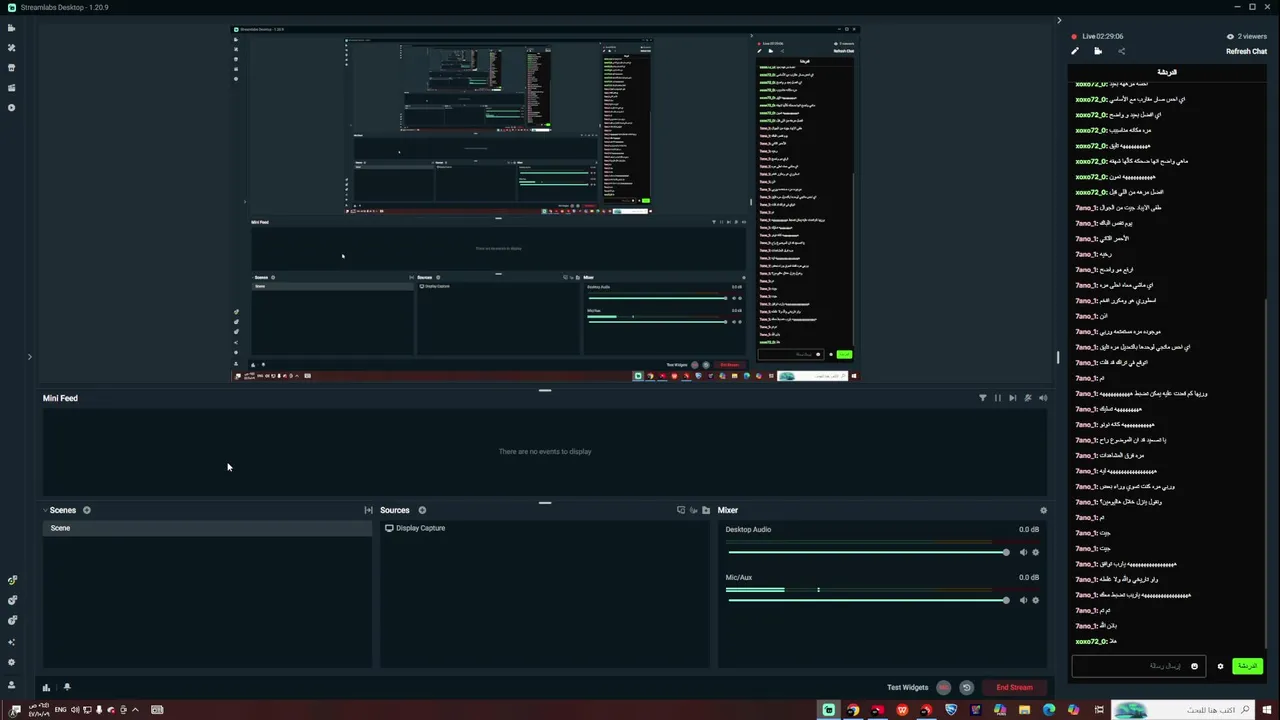Open the emoji picker in chat input
The height and width of the screenshot is (720, 1280).
(x=1194, y=666)
